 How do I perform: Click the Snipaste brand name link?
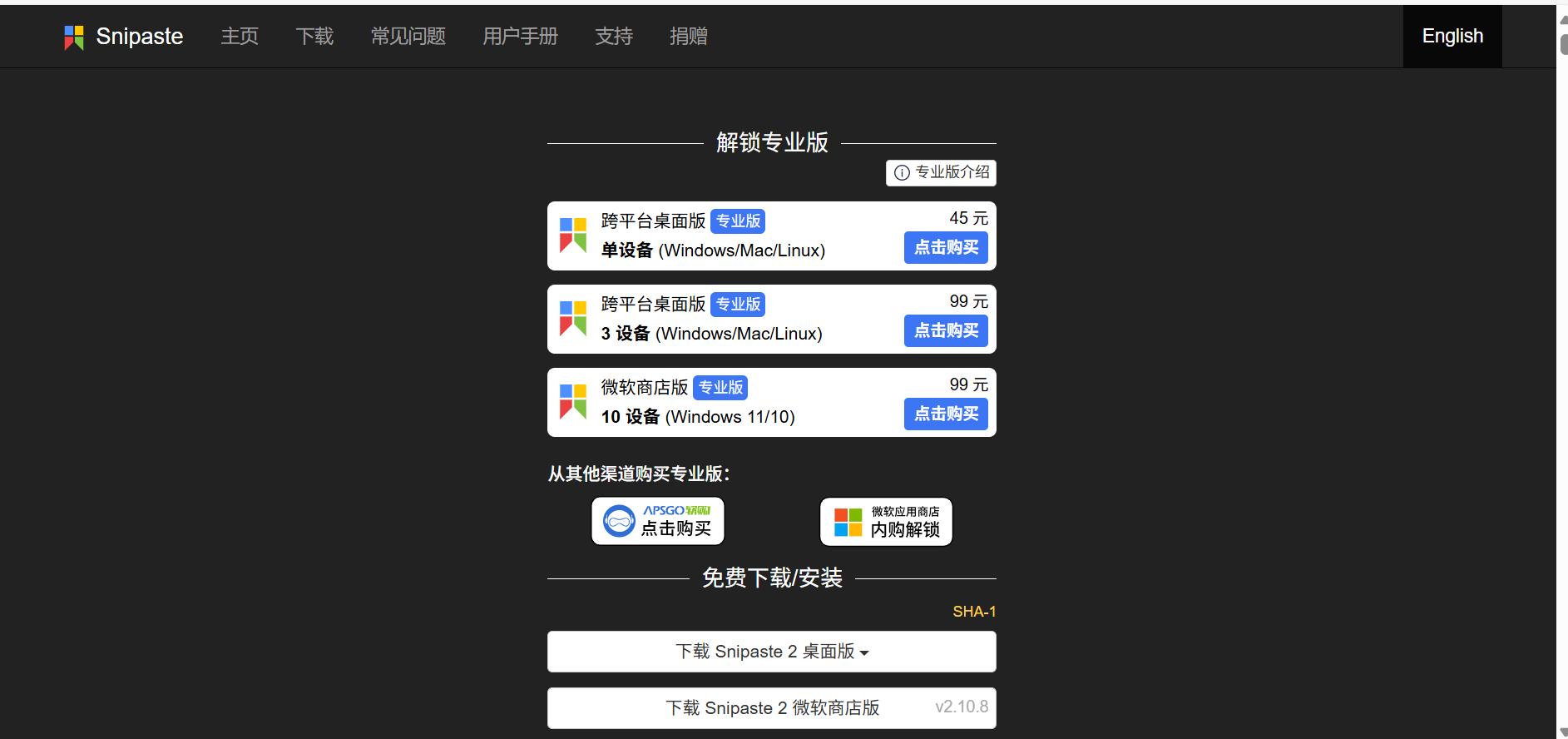140,37
